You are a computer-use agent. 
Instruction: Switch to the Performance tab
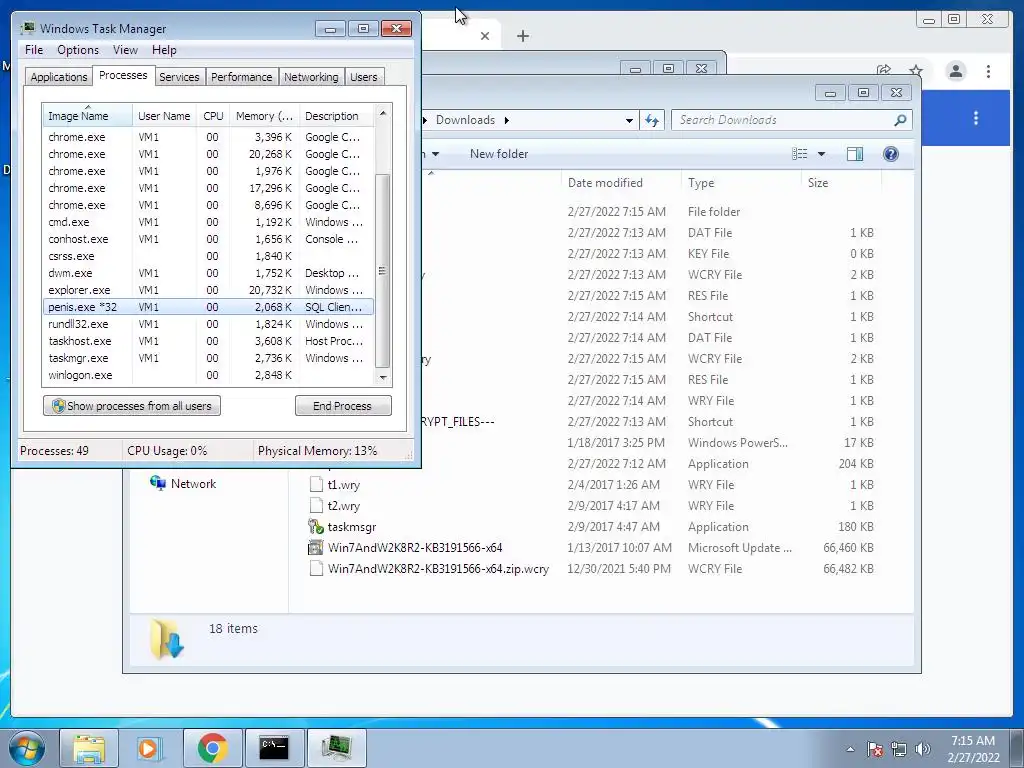(x=242, y=77)
